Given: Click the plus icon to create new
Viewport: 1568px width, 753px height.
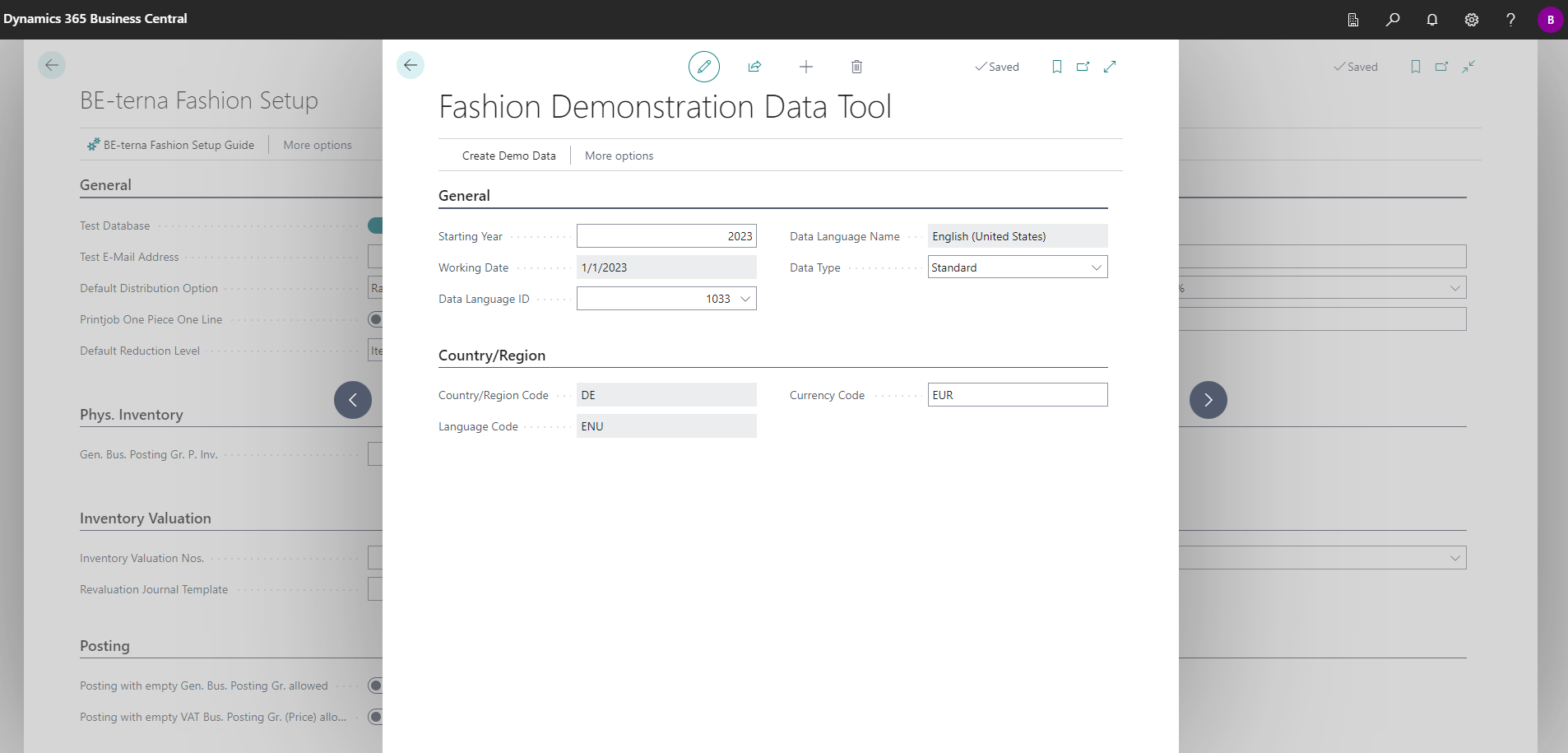Looking at the screenshot, I should [806, 67].
